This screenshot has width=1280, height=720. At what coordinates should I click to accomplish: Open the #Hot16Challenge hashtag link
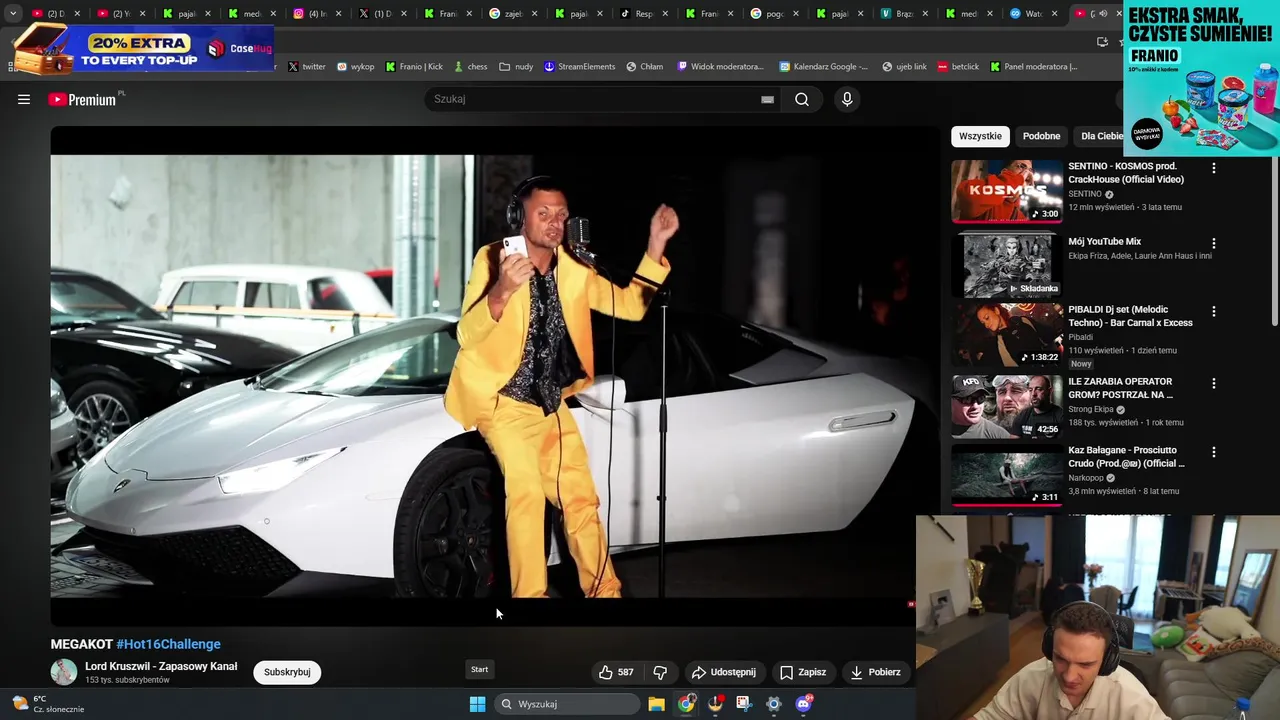[168, 644]
